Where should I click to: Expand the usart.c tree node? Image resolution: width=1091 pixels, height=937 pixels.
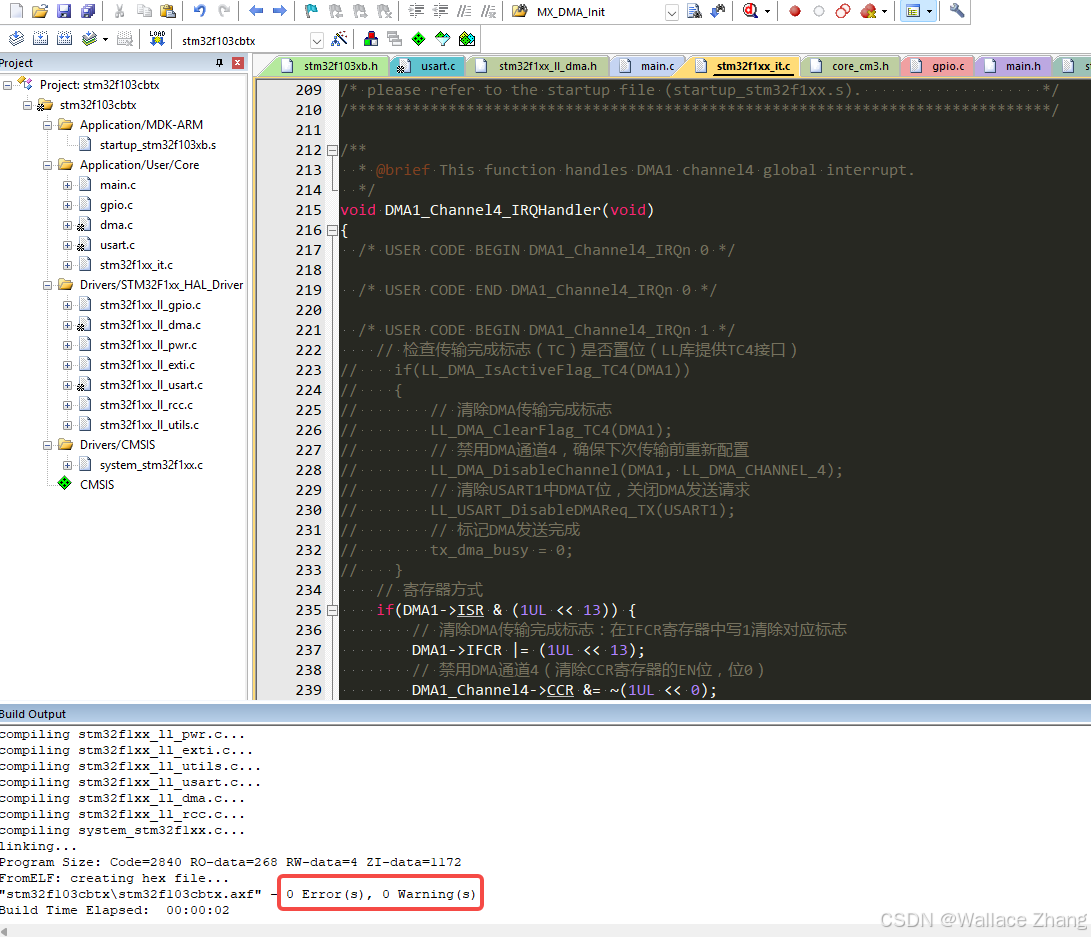tap(67, 246)
